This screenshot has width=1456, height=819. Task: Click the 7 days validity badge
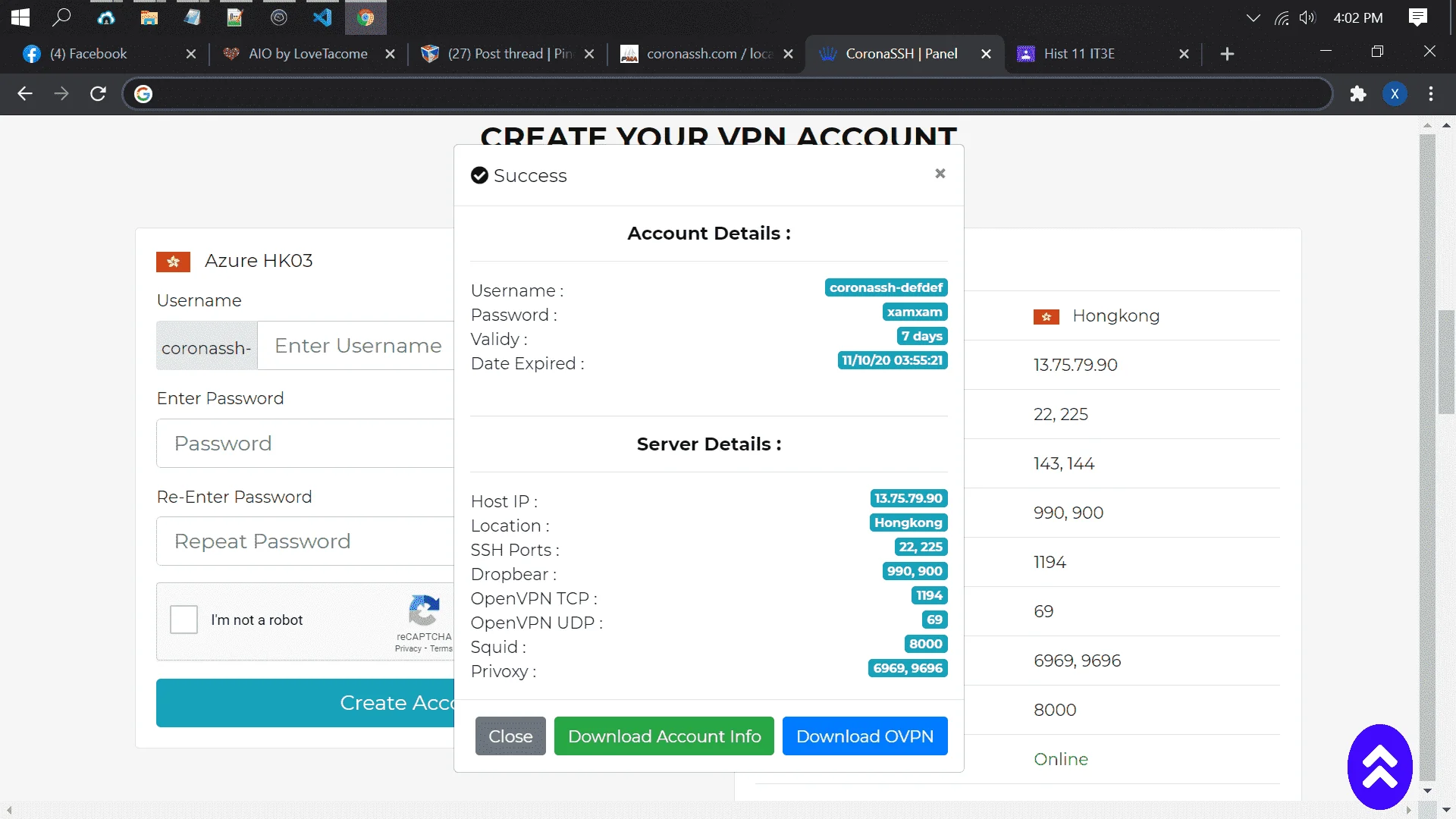pyautogui.click(x=921, y=337)
